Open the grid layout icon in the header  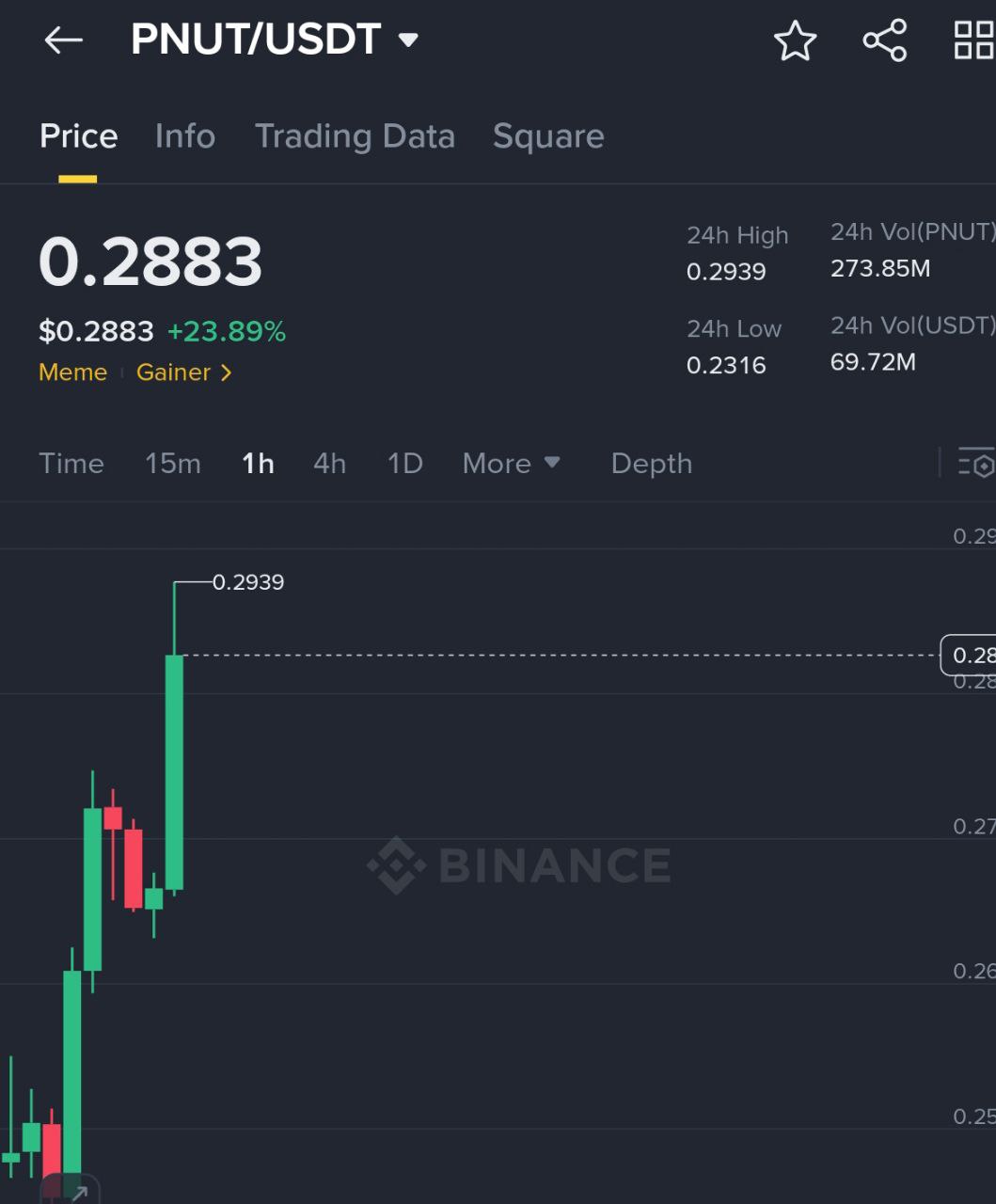coord(974,40)
